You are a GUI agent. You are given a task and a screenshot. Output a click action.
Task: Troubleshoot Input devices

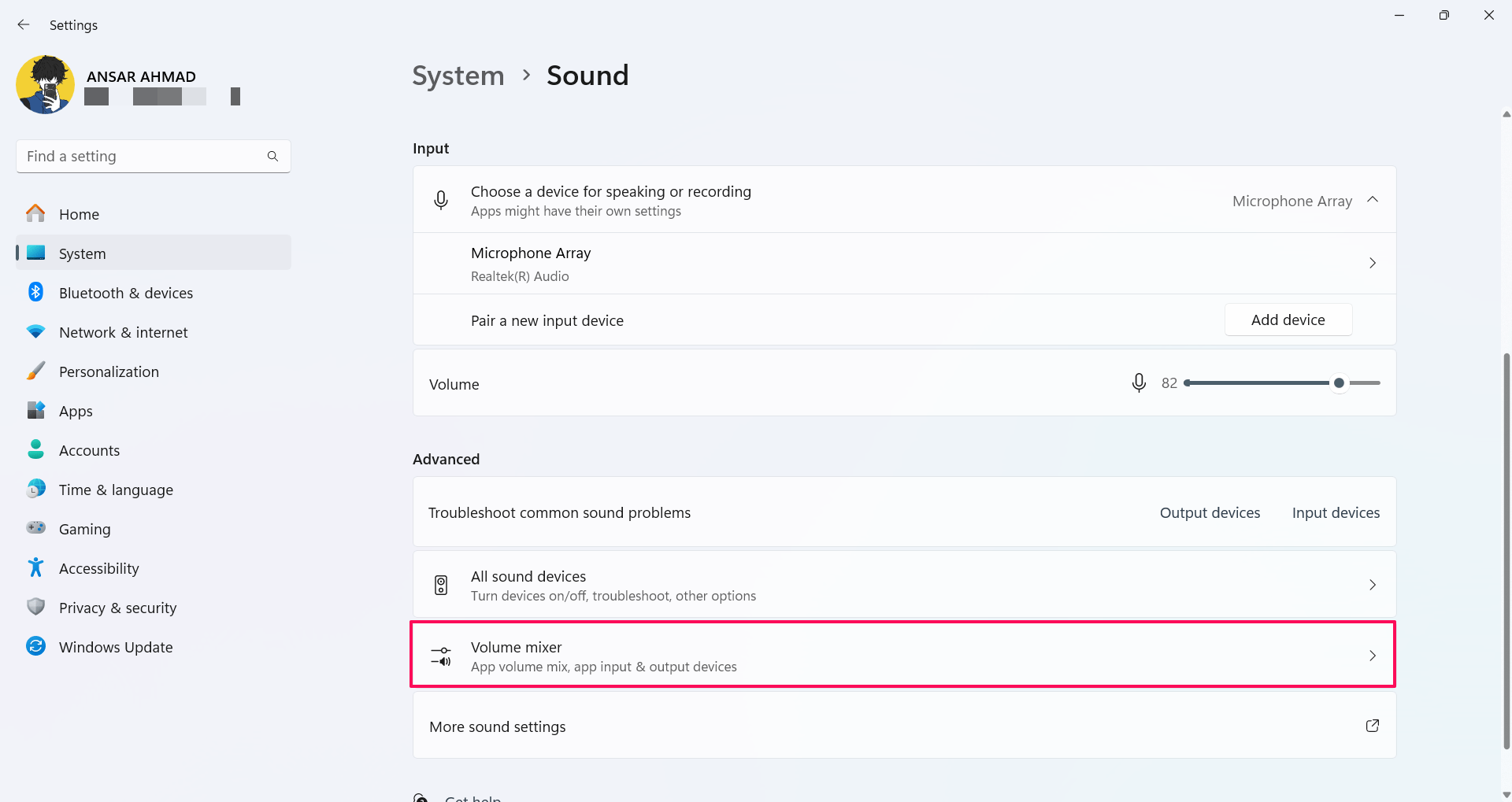coord(1336,512)
